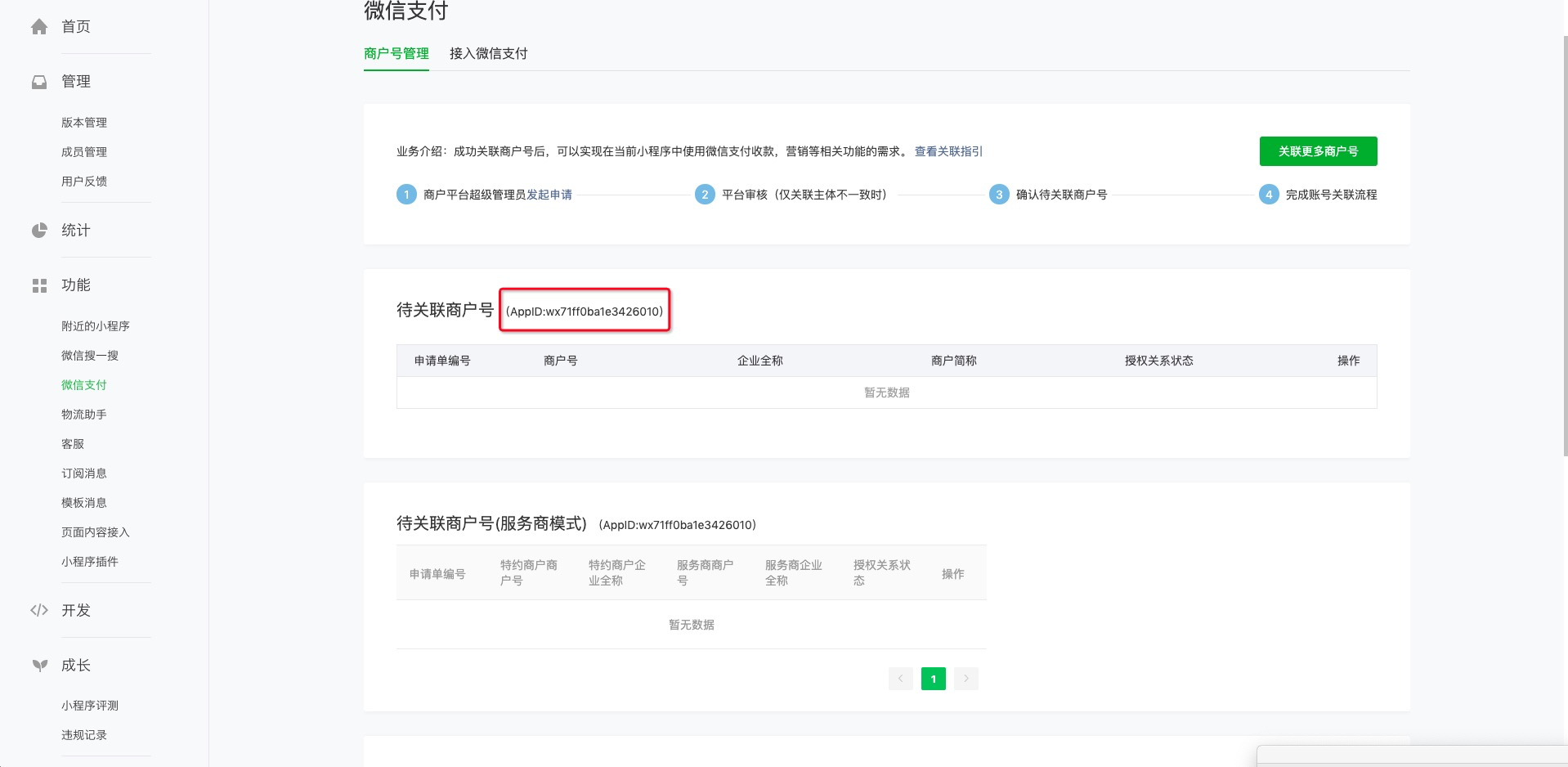Select page 1 in pagination
The height and width of the screenshot is (767, 1568).
pos(934,679)
